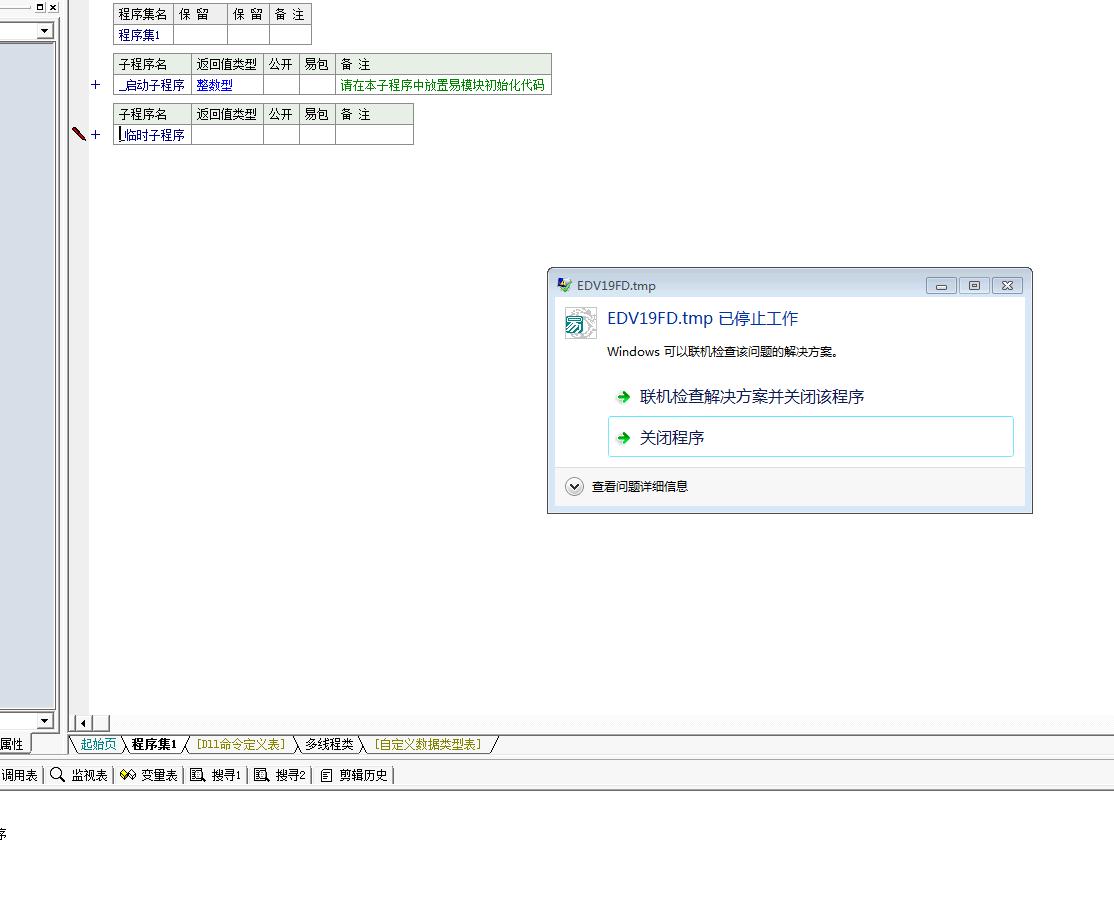This screenshot has height=915, width=1114.
Task: Click the EDV19FD.tmp application icon in dialog
Action: 581,323
